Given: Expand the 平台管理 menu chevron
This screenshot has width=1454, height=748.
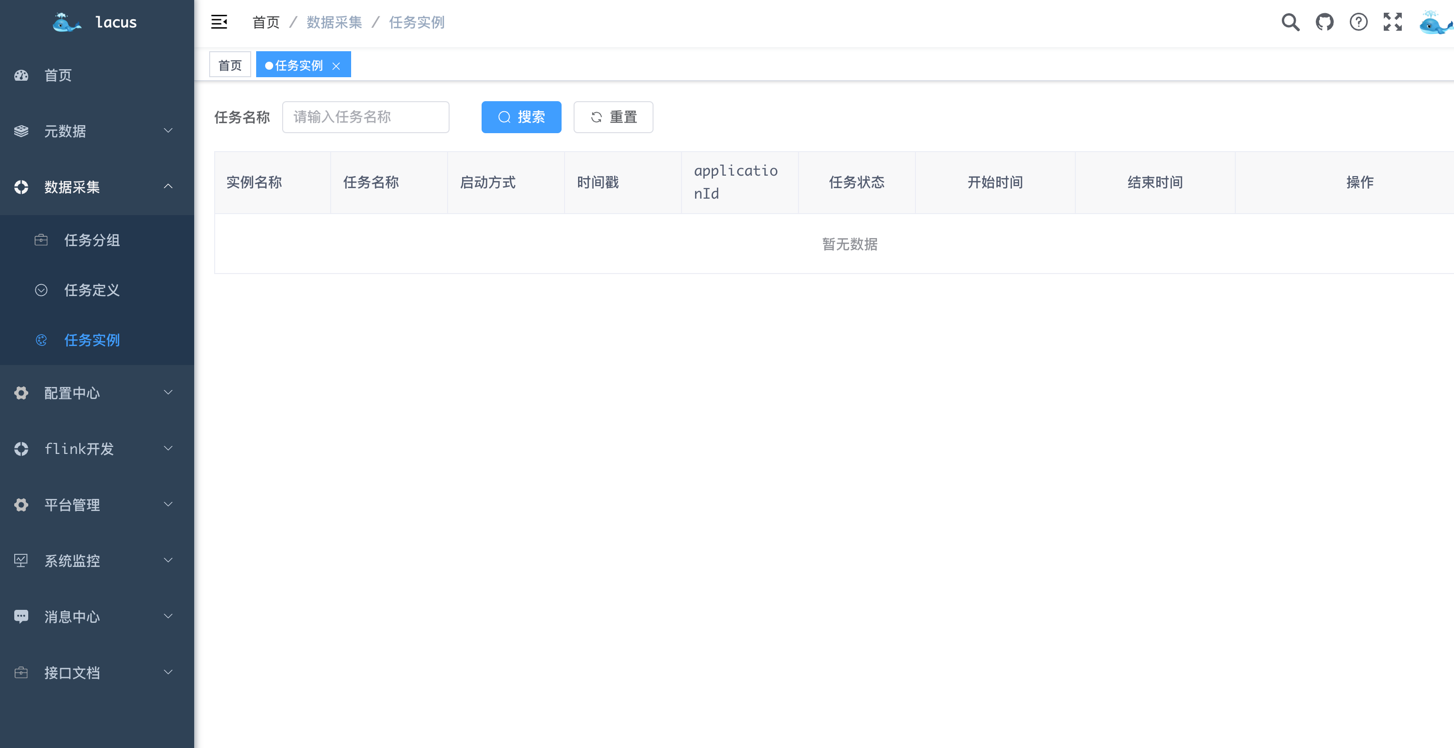Looking at the screenshot, I should [x=168, y=505].
